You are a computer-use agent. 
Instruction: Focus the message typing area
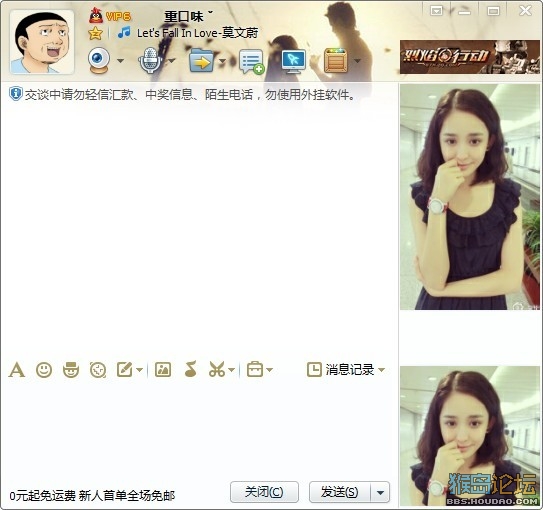[x=199, y=428]
